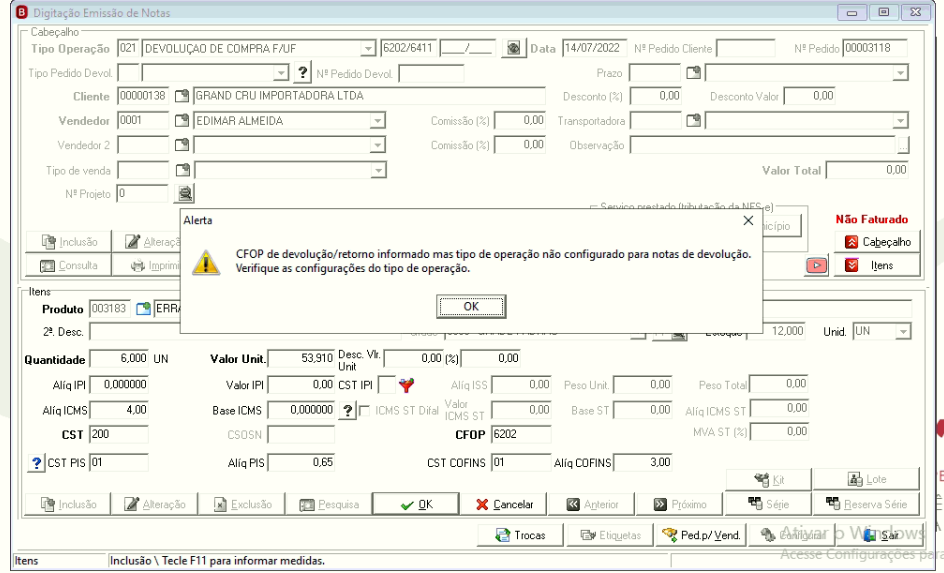Open the Transportadora lookup icon
This screenshot has height=573, width=944.
tap(694, 121)
